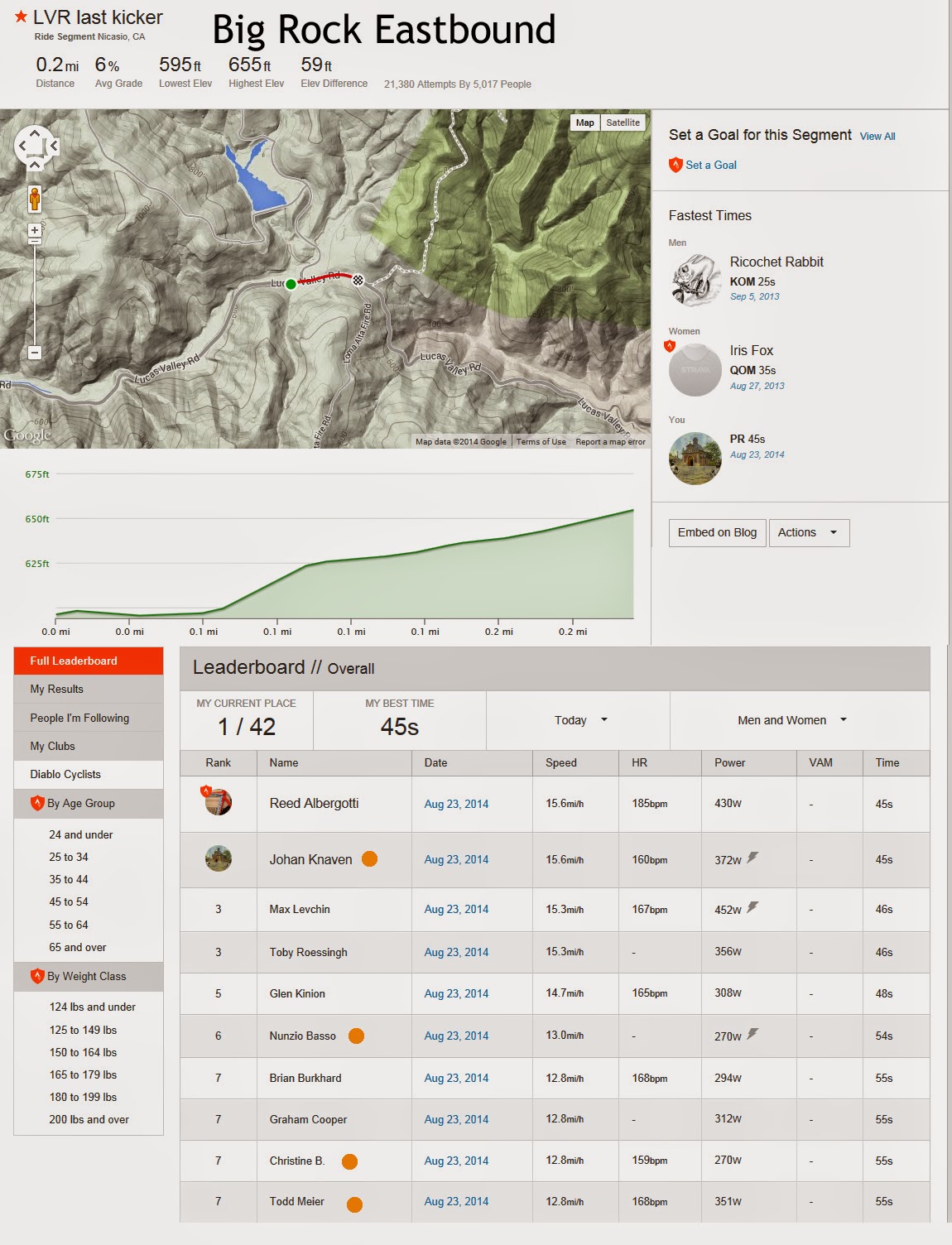The height and width of the screenshot is (1245, 952).
Task: Click the Embed on Blog button
Action: (x=717, y=532)
